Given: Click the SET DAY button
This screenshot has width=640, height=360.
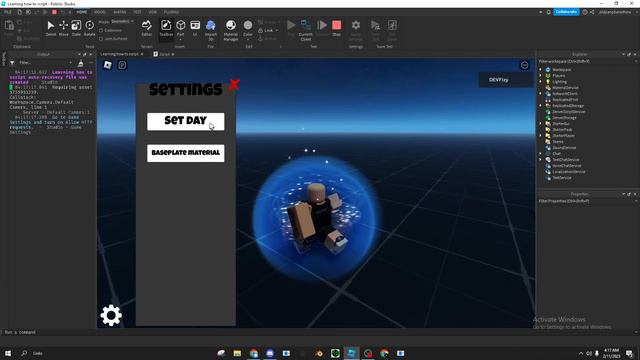Looking at the screenshot, I should click(x=186, y=122).
